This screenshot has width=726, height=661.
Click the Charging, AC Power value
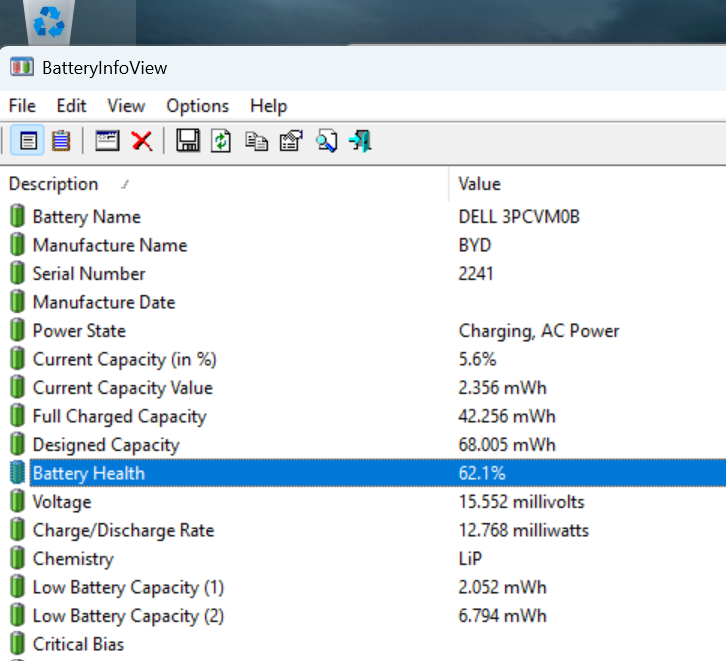coord(538,331)
